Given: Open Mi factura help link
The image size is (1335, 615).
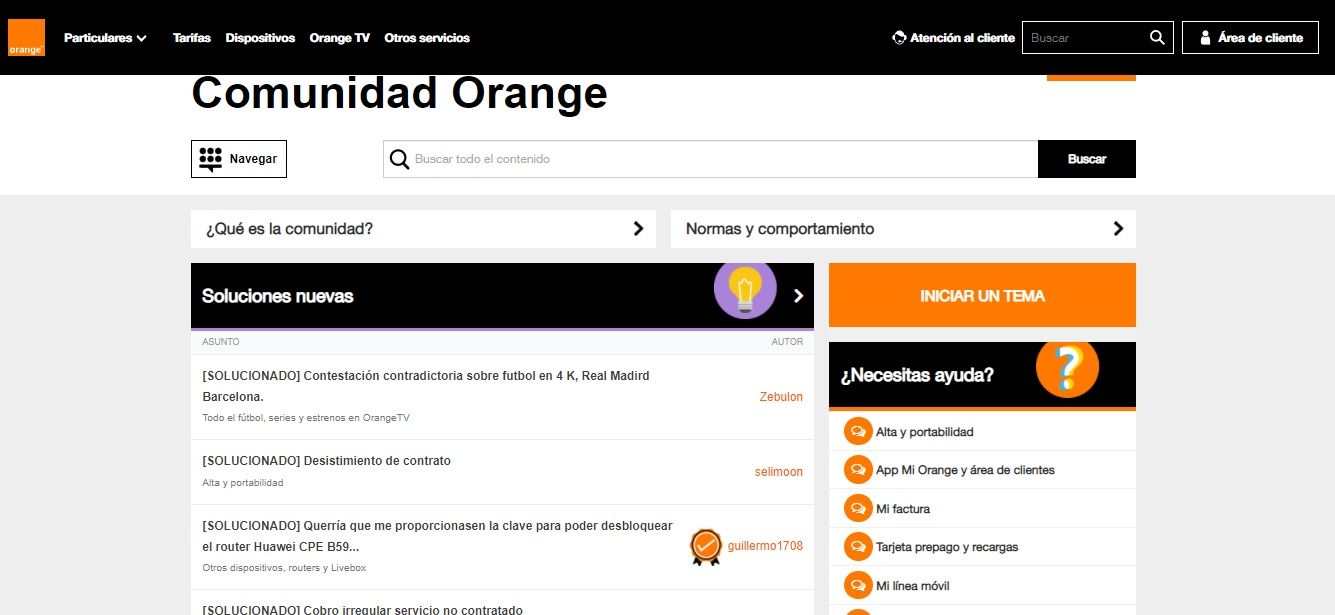Looking at the screenshot, I should click(903, 509).
